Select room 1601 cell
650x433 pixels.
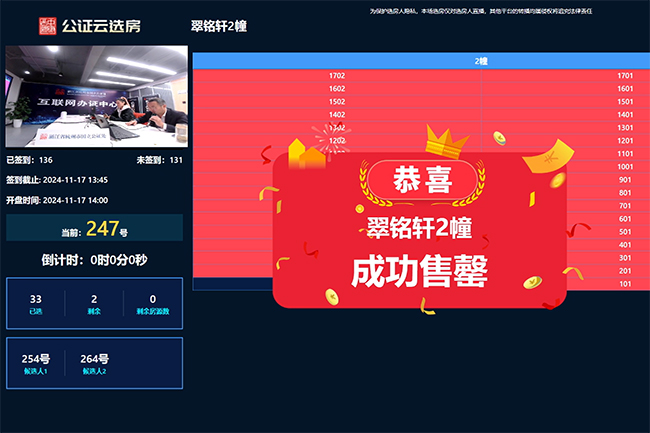[x=566, y=89]
